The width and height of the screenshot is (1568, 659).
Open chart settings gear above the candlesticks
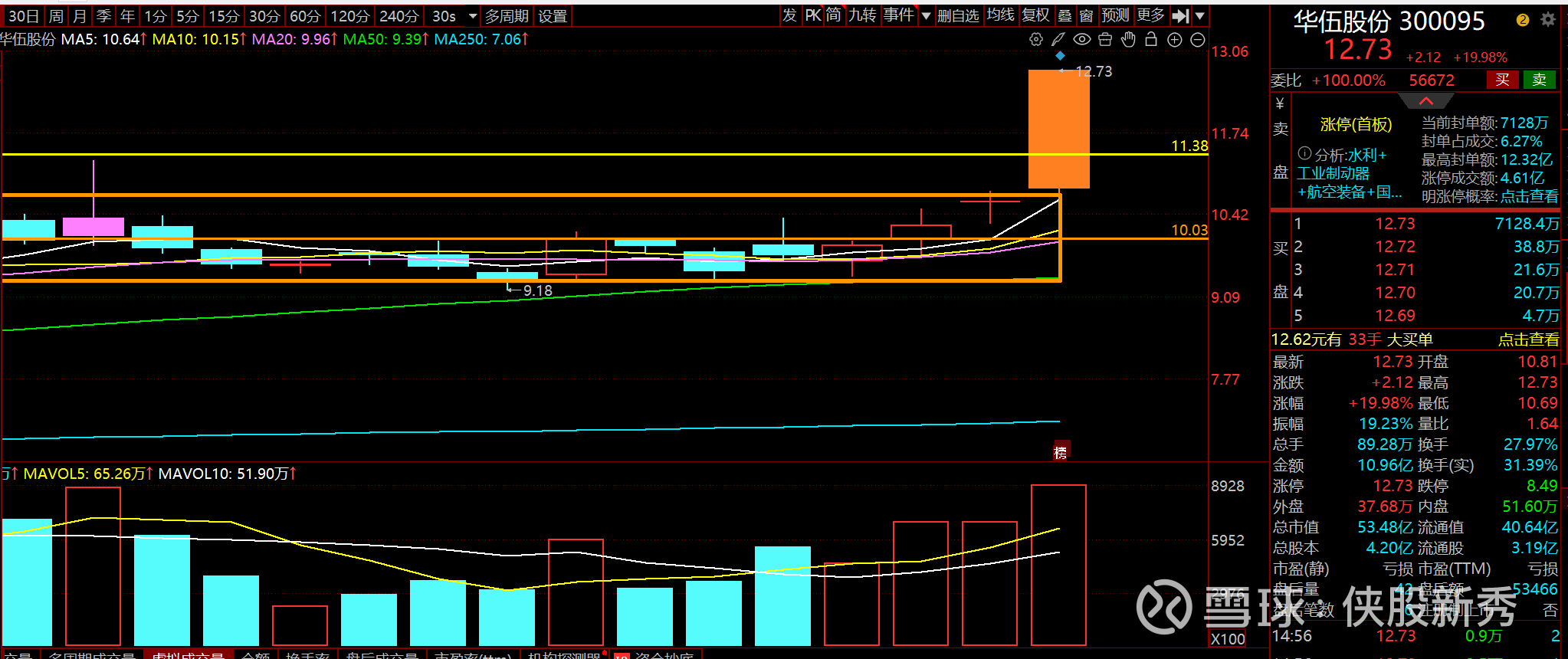tap(1036, 39)
